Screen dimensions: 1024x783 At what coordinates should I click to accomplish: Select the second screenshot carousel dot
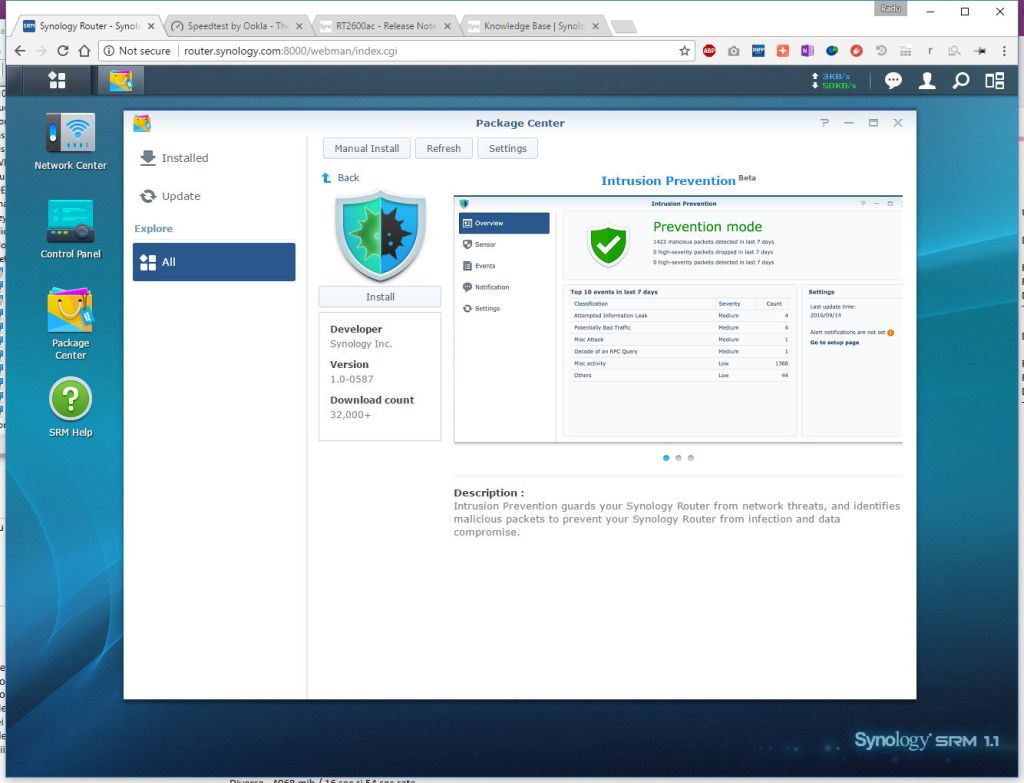point(678,458)
